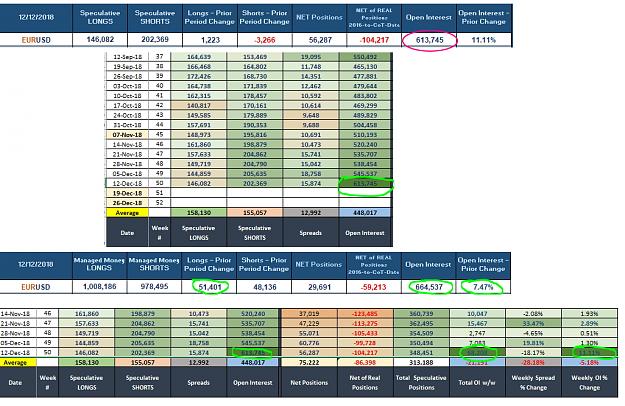Select the orange 140,817 longs cell
Viewport: 625px width, 406px height.
coord(199,106)
